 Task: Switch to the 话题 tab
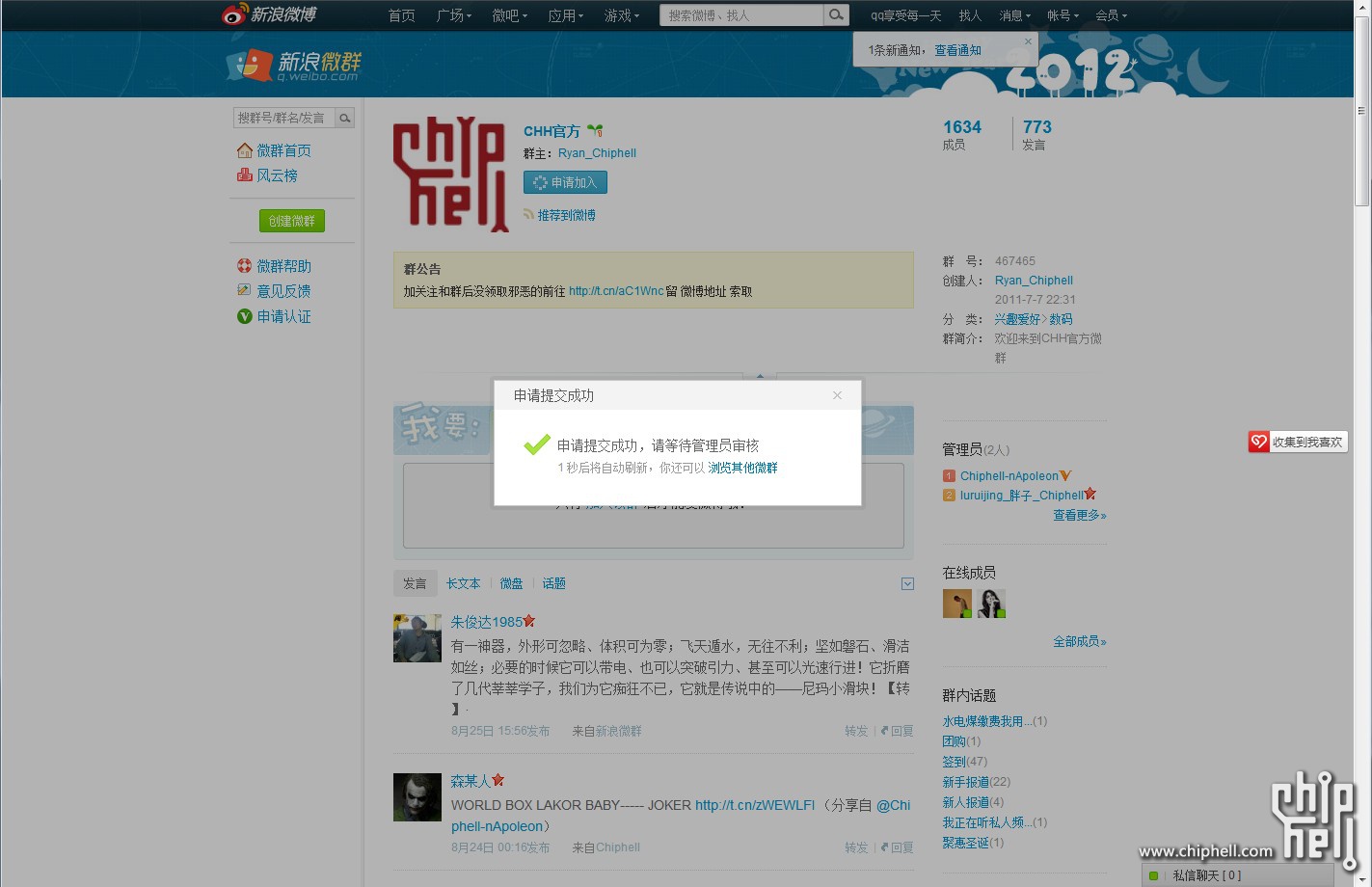point(553,583)
